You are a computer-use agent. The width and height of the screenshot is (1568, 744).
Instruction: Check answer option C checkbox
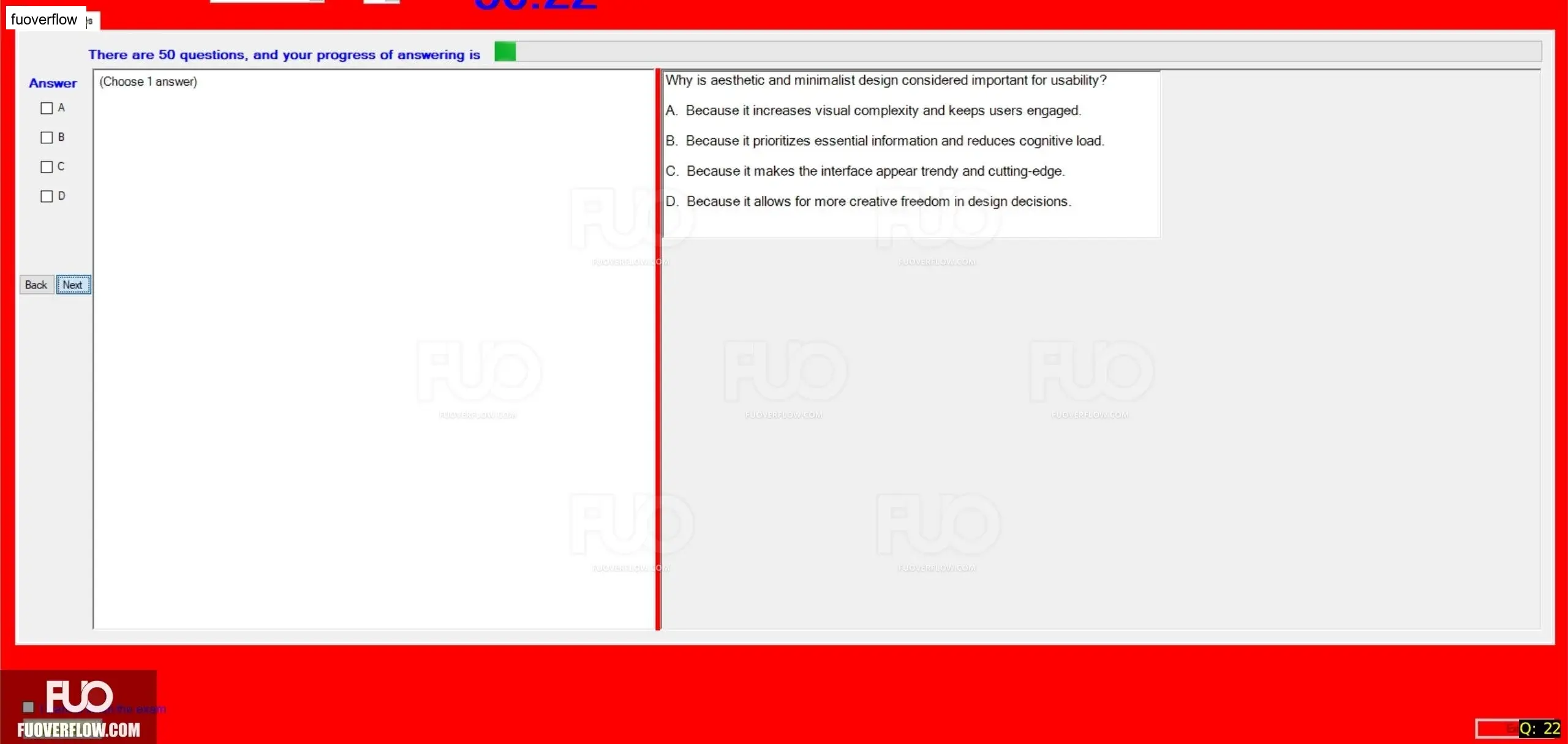point(47,167)
